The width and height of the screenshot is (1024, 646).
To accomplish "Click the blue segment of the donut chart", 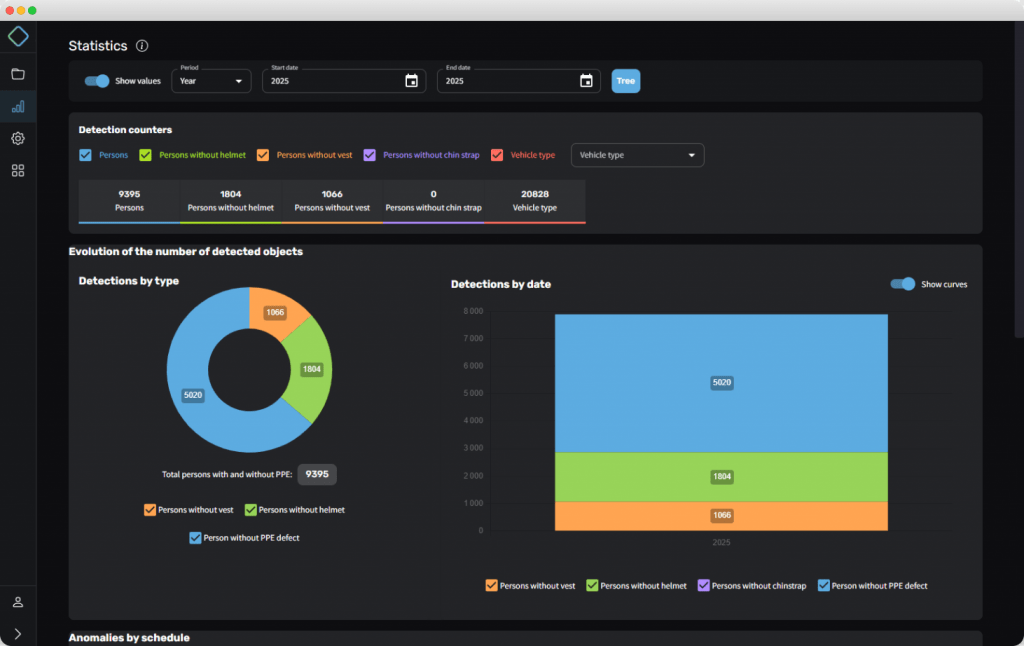I will [200, 420].
